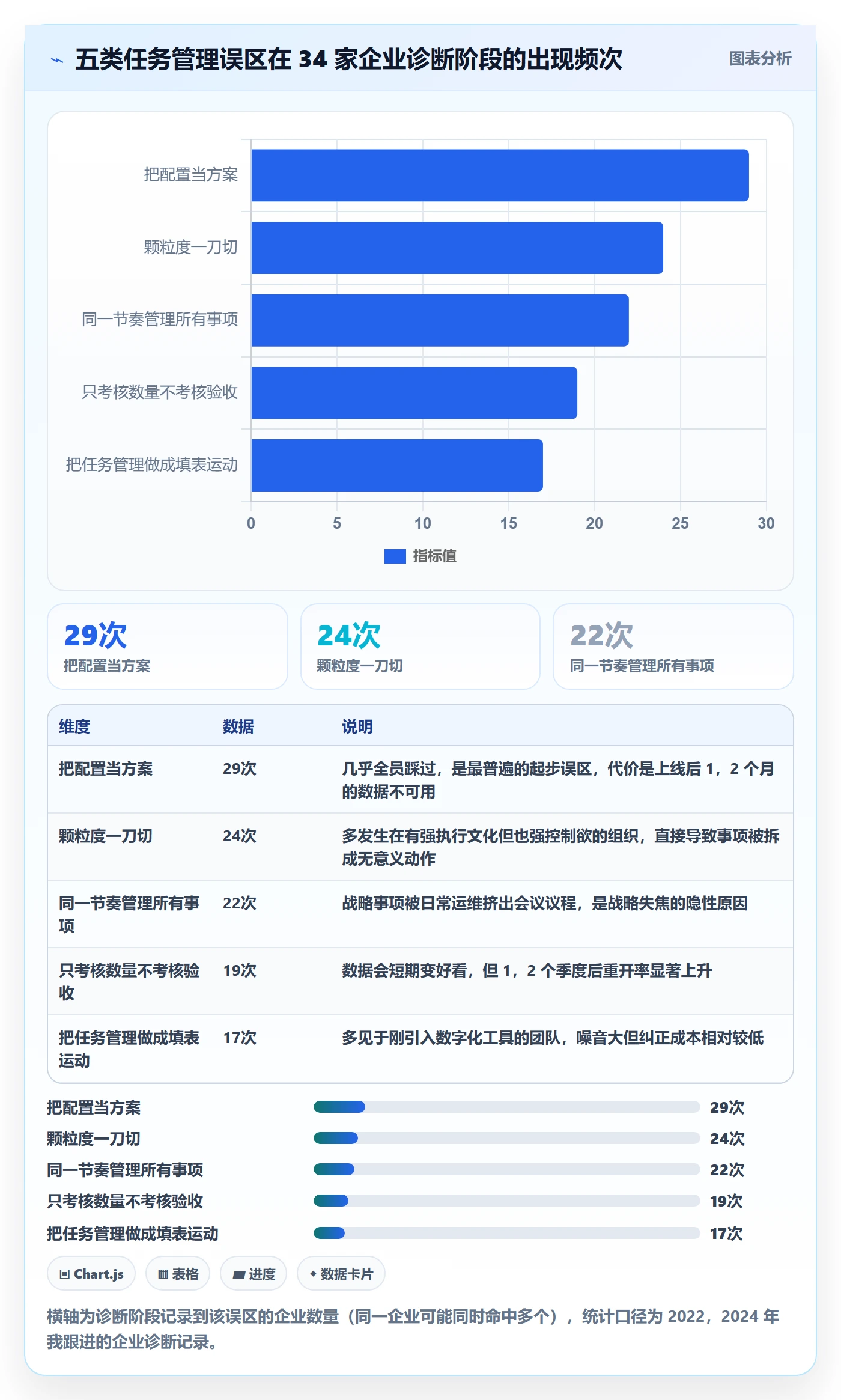Select the 19次 table cell
The image size is (841, 1400).
click(240, 970)
